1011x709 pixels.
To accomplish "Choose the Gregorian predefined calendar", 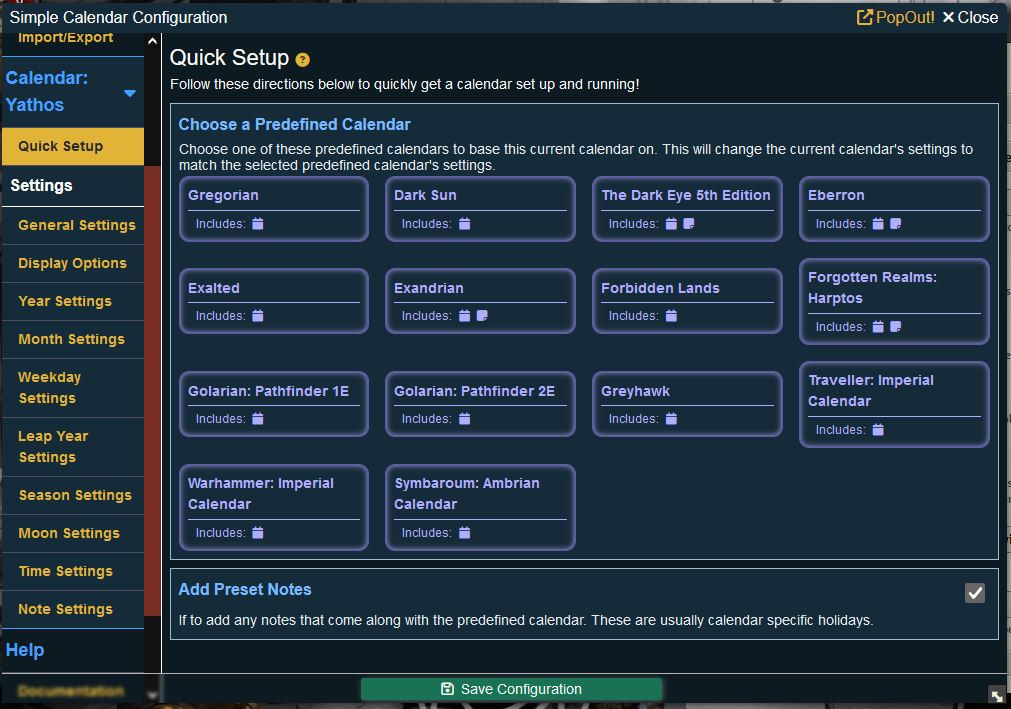I will pos(274,209).
